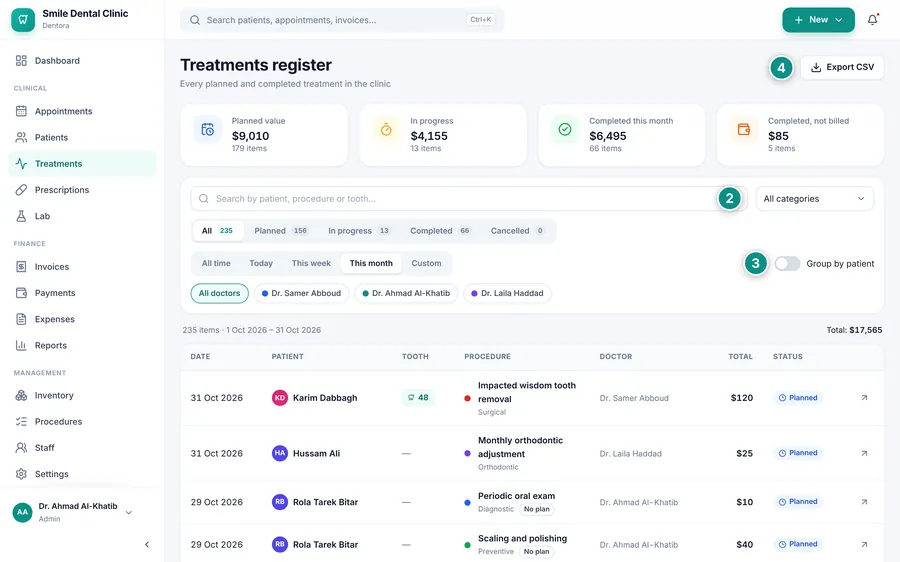Go to Invoices page

pos(82,266)
